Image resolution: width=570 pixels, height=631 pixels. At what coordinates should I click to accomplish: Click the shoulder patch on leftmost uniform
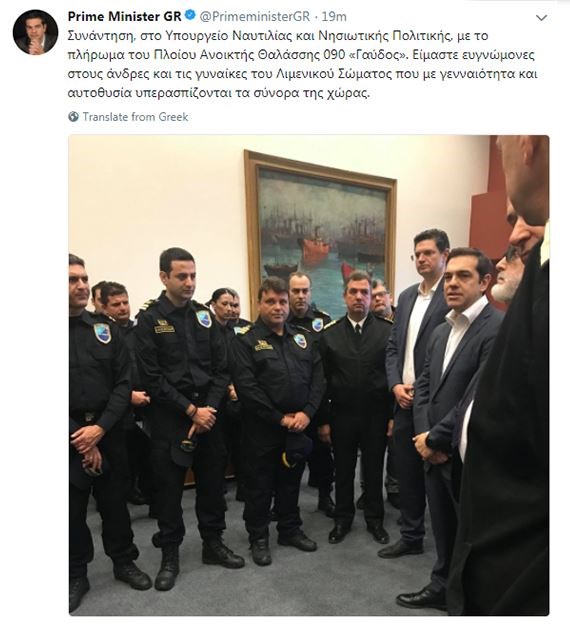pos(102,333)
